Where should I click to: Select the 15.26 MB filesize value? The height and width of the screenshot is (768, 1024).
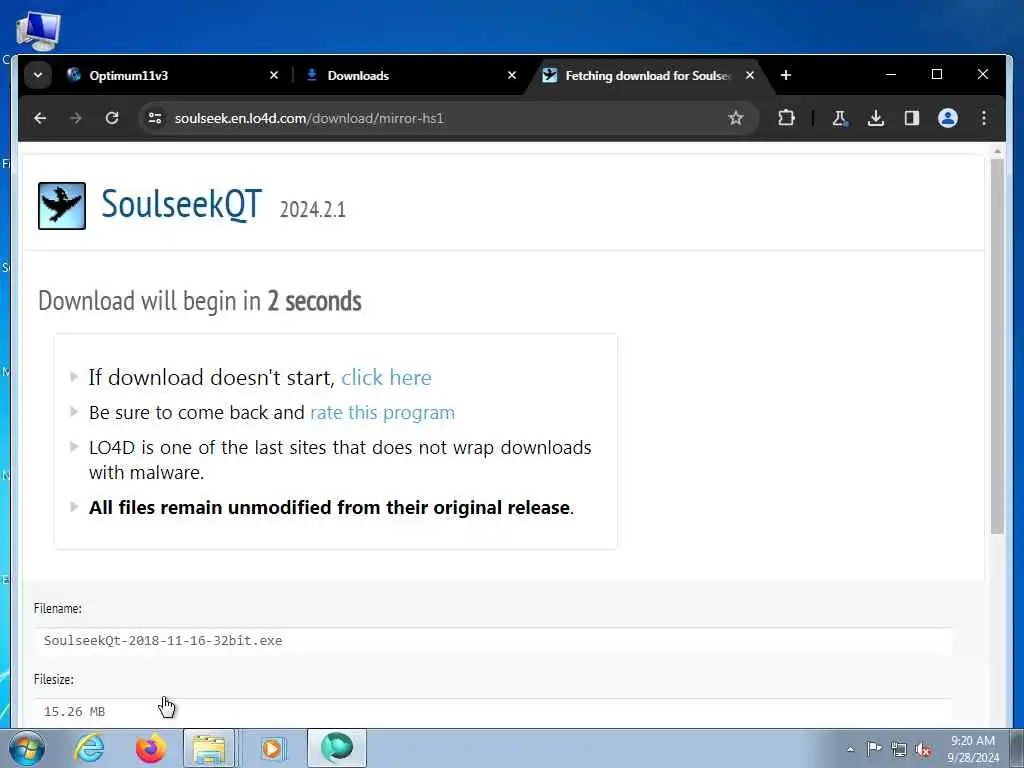[74, 712]
